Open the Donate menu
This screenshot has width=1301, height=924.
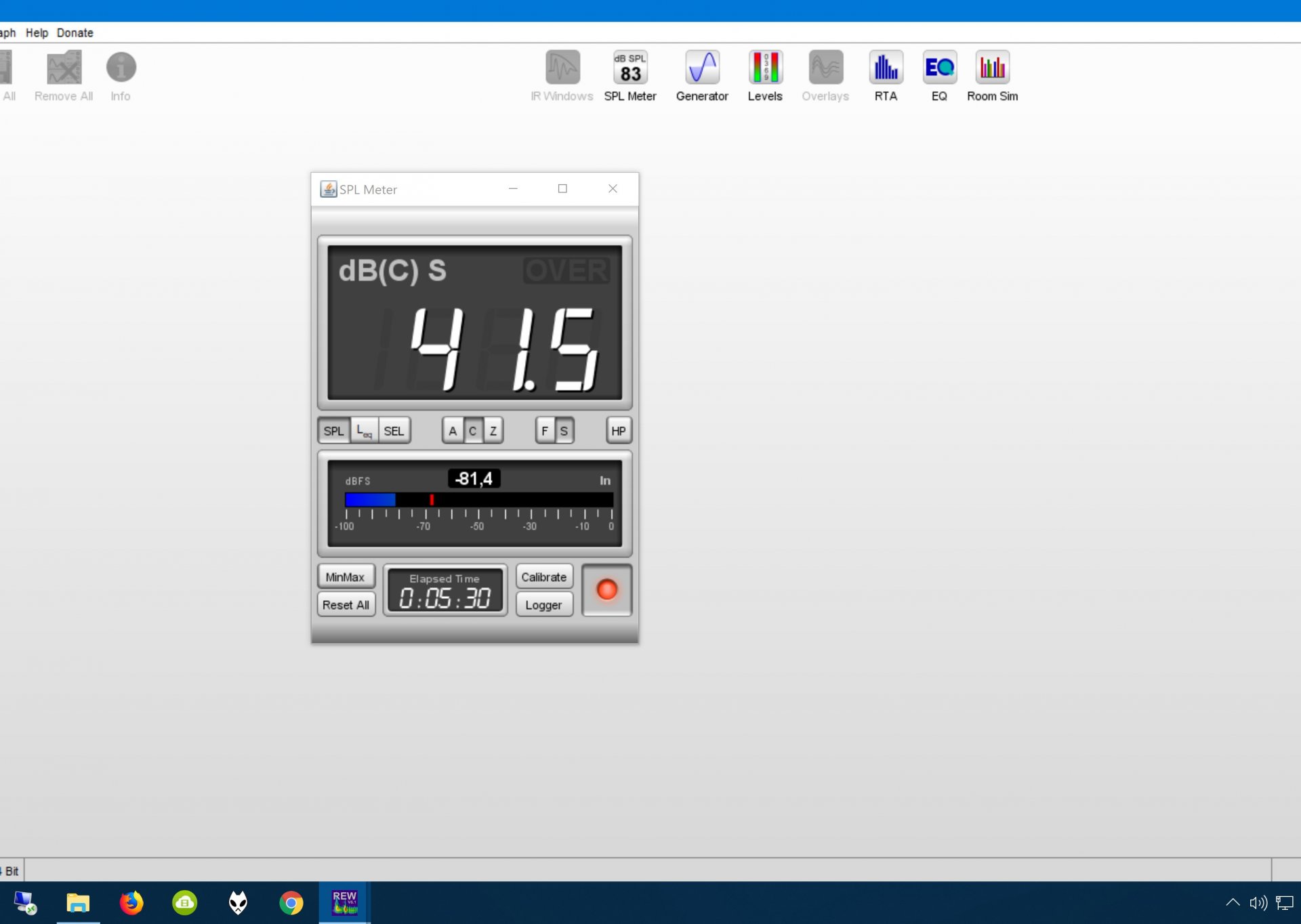tap(75, 33)
